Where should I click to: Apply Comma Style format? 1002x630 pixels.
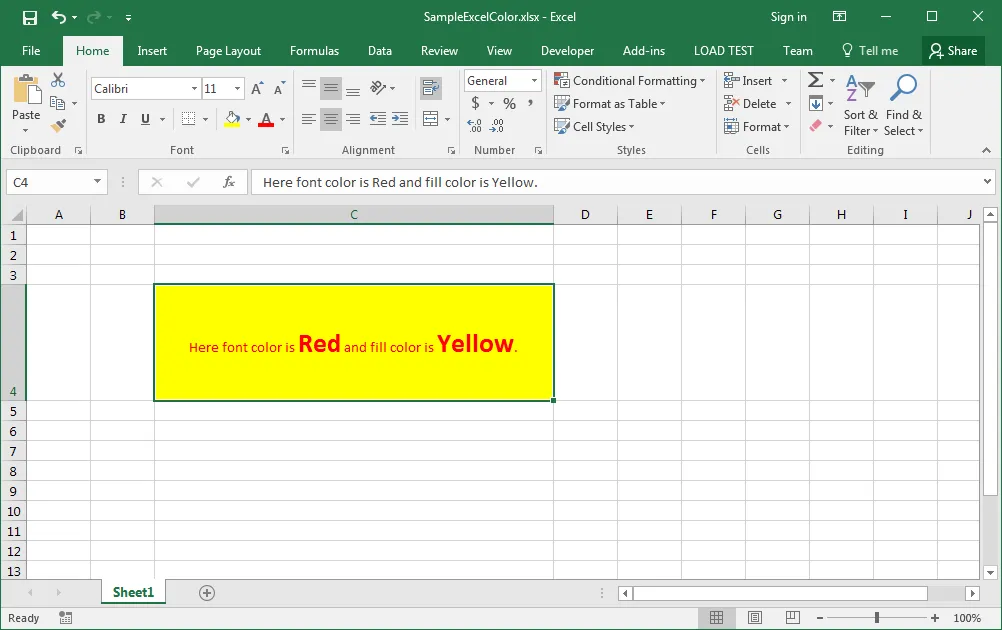pyautogui.click(x=530, y=103)
